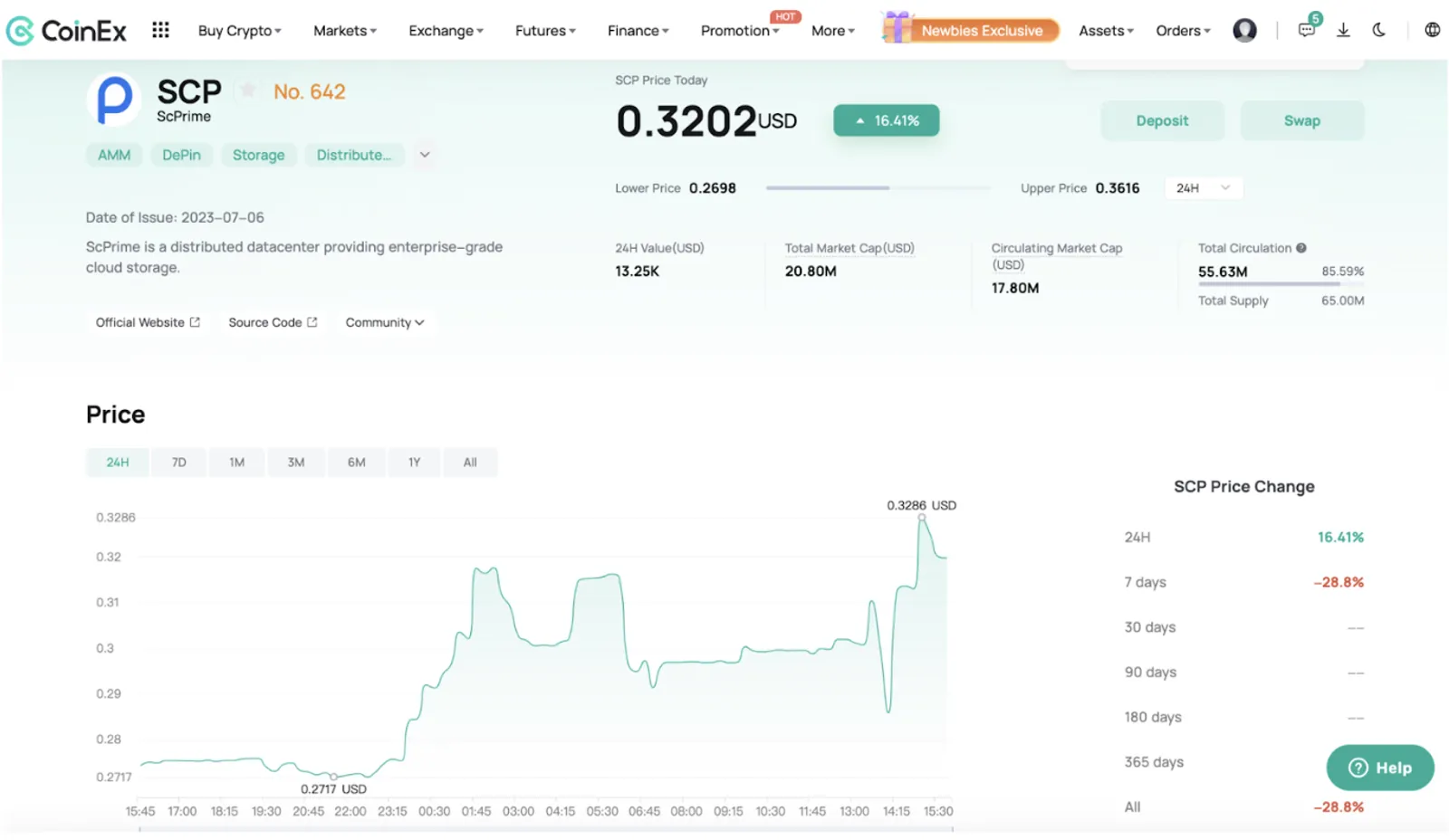The width and height of the screenshot is (1449, 840).
Task: Click the lower-upper price range bar
Action: click(x=878, y=188)
